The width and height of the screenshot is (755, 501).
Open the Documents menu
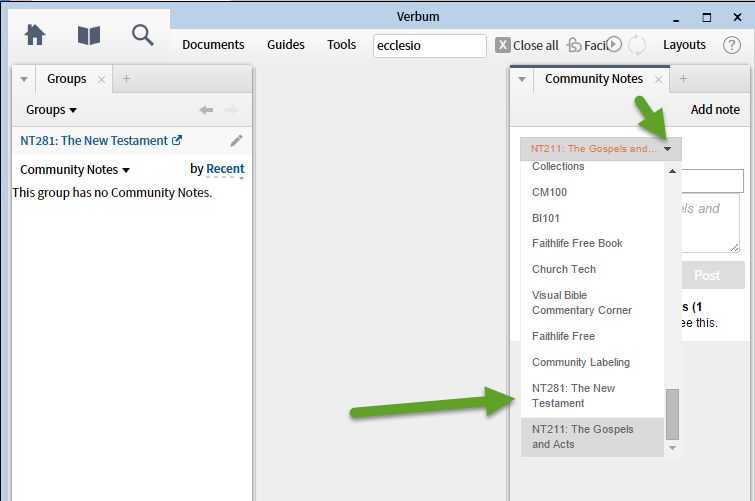[213, 45]
